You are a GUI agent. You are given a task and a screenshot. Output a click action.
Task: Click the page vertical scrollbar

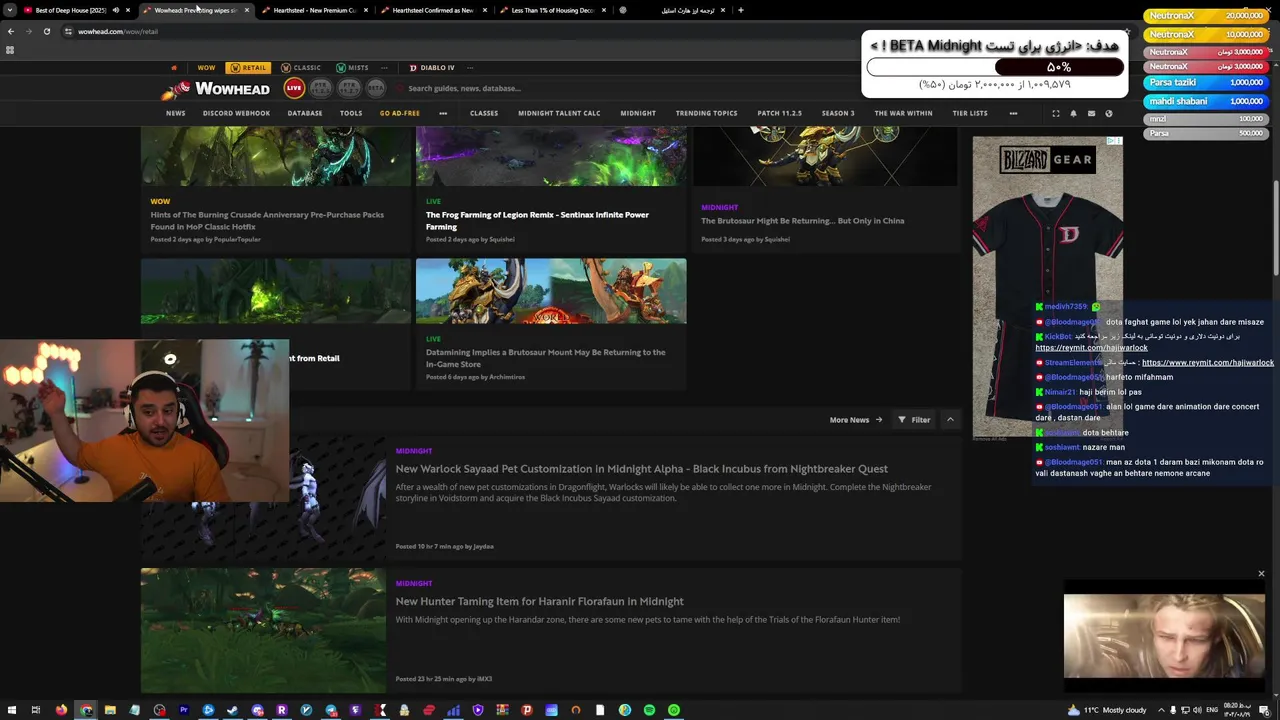[1276, 230]
